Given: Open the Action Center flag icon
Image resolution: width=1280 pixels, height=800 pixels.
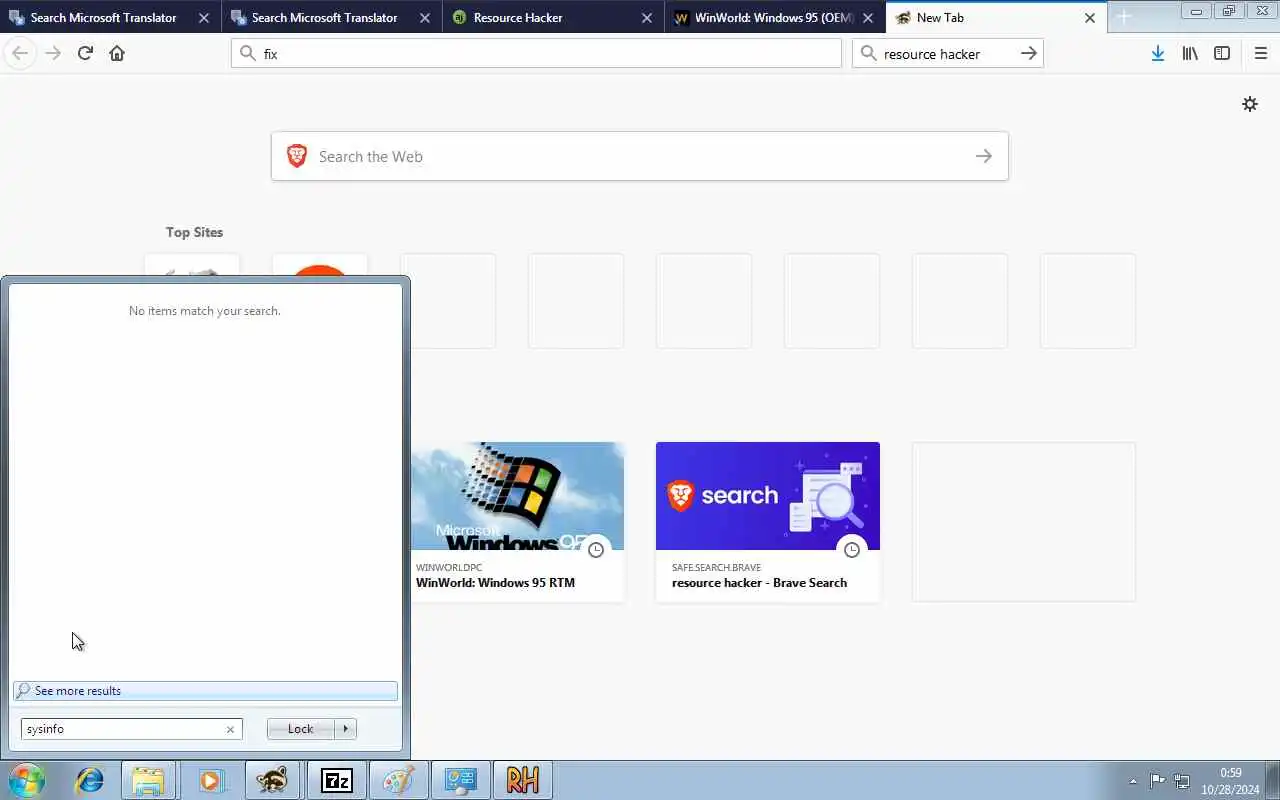Looking at the screenshot, I should point(1157,781).
